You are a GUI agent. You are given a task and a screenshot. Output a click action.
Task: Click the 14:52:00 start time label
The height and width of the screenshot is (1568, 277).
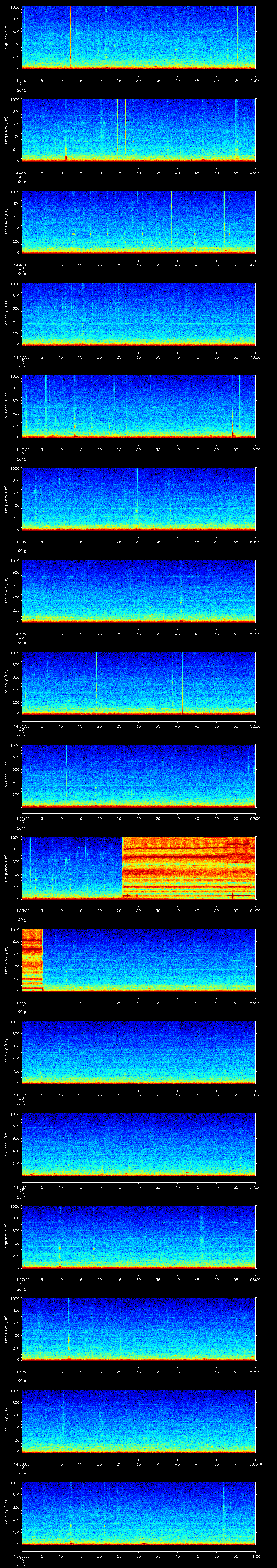[21, 818]
